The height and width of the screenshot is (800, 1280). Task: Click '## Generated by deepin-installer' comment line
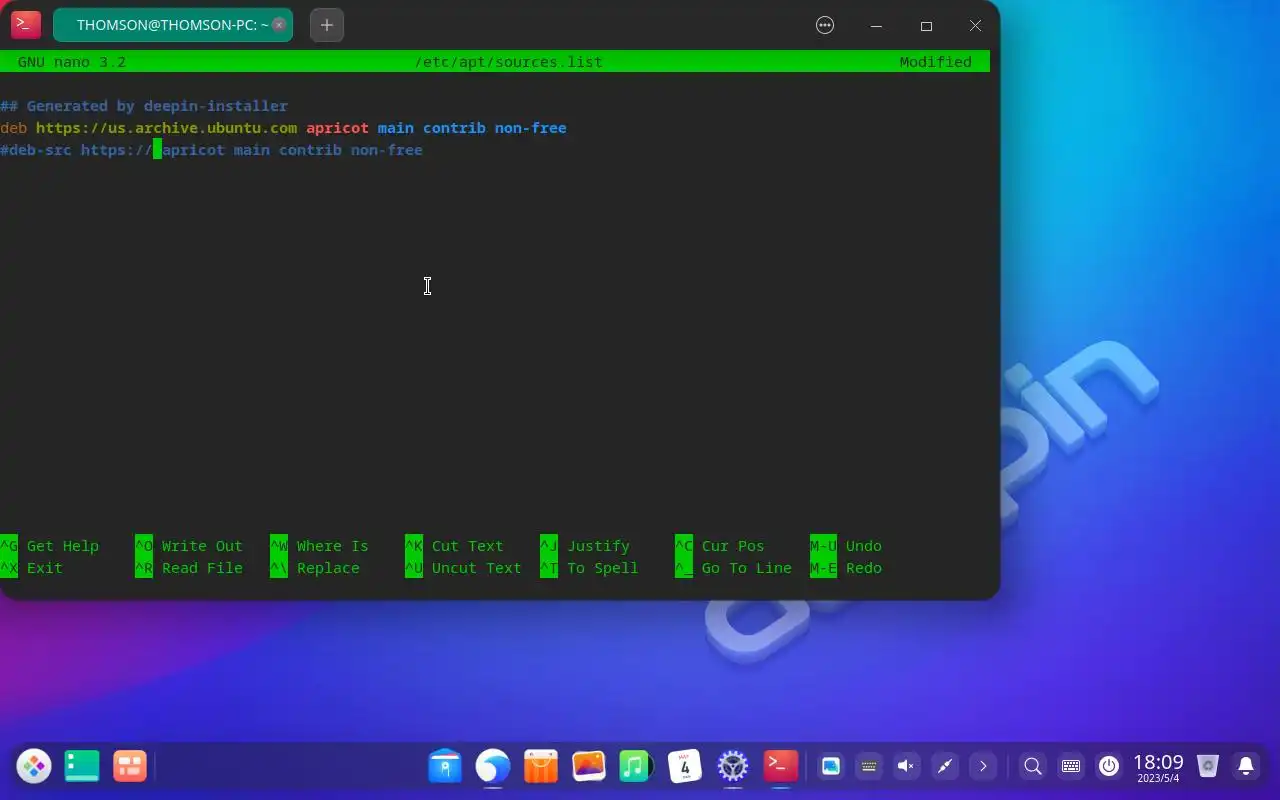[x=144, y=106]
